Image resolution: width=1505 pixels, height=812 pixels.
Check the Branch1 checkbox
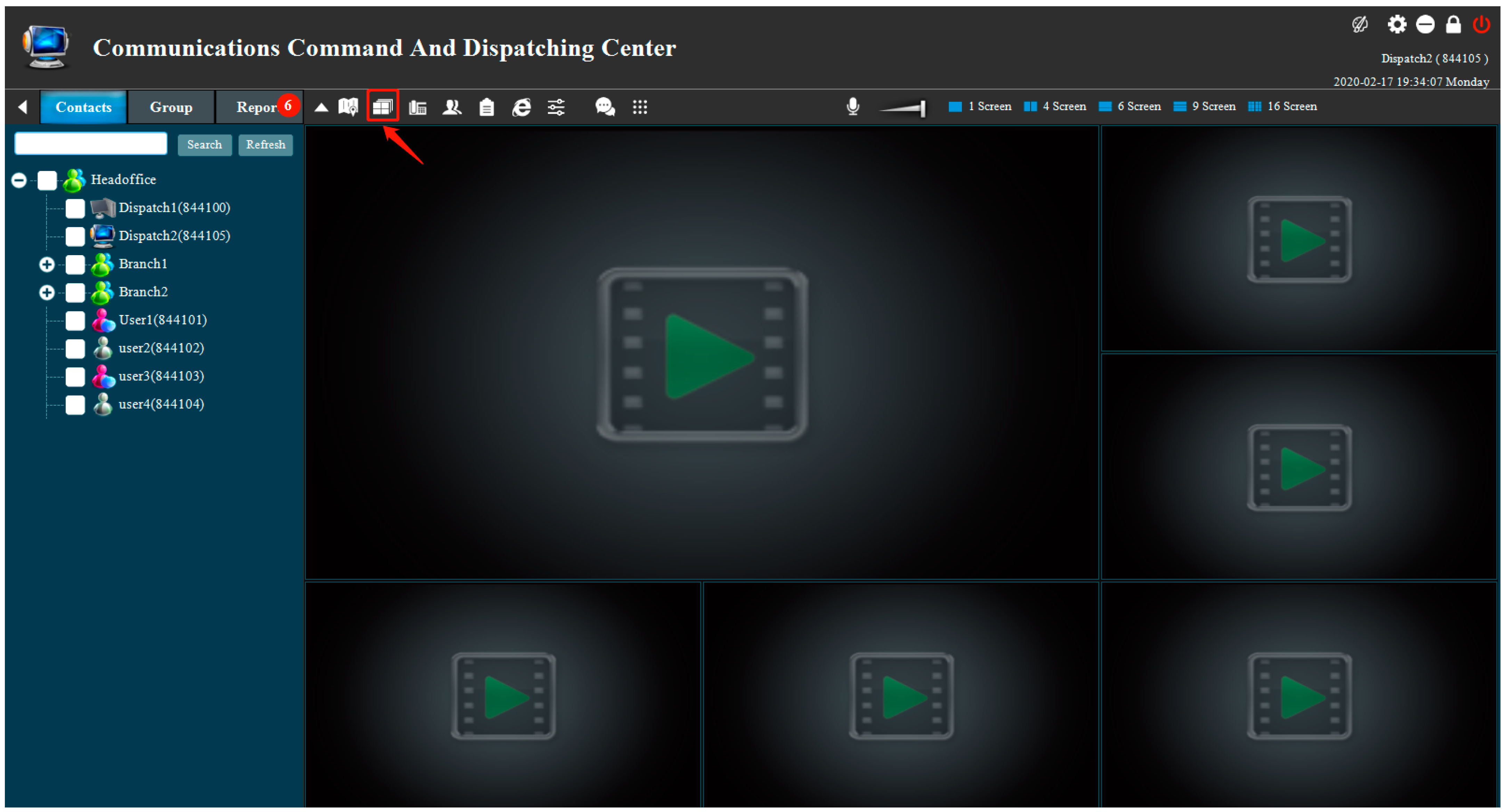pyautogui.click(x=75, y=264)
